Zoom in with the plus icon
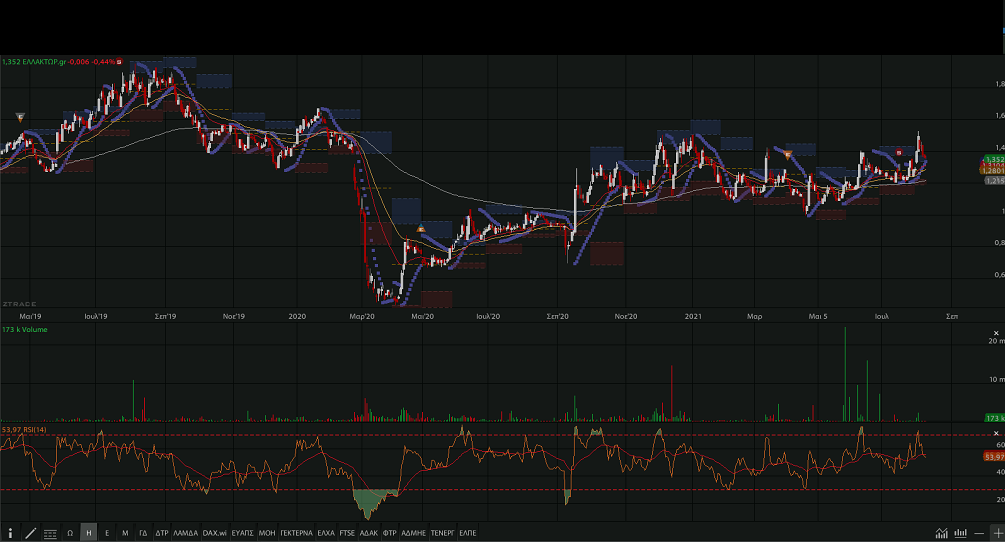 (x=996, y=533)
